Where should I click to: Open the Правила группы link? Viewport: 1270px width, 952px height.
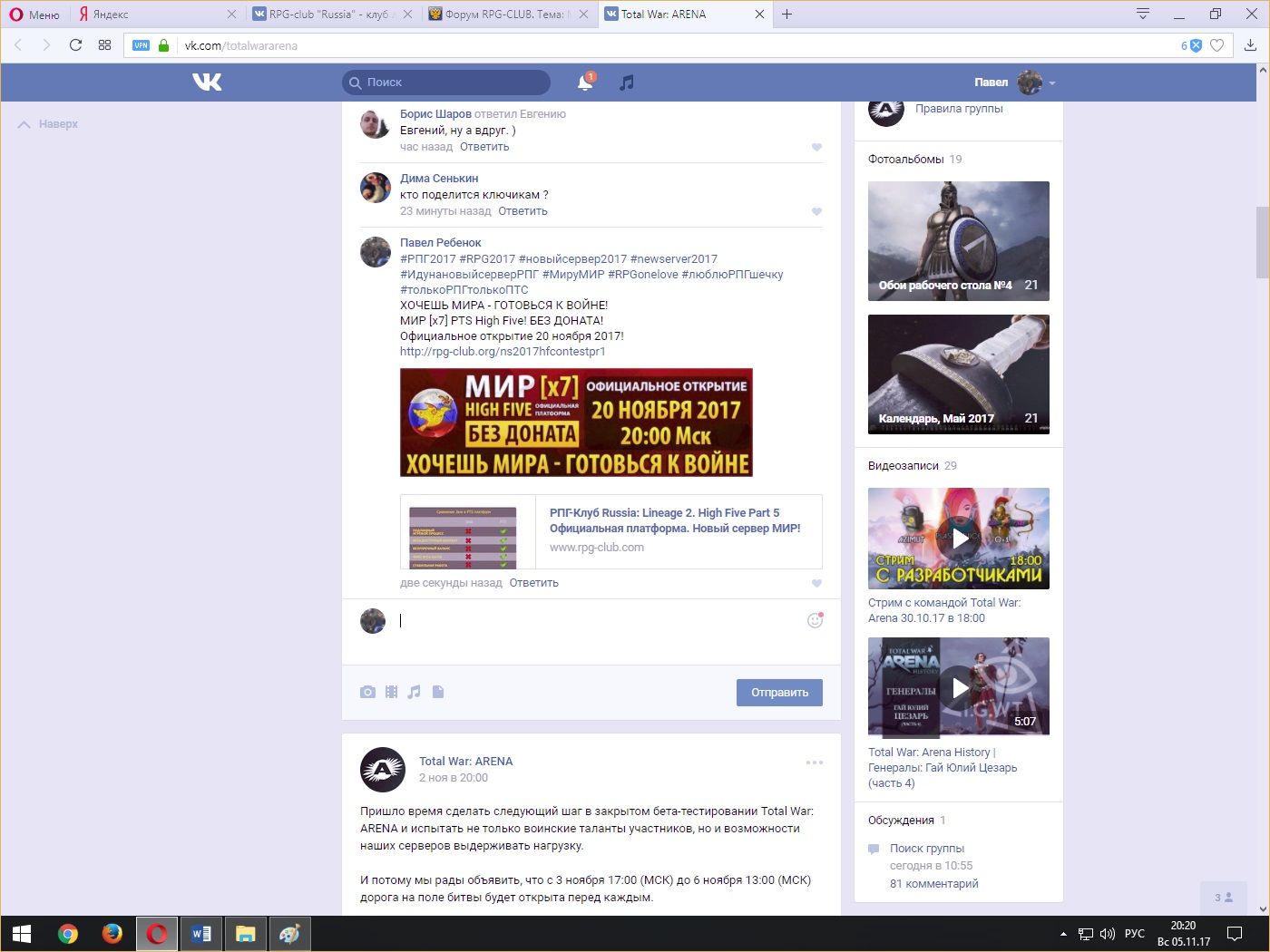(959, 109)
